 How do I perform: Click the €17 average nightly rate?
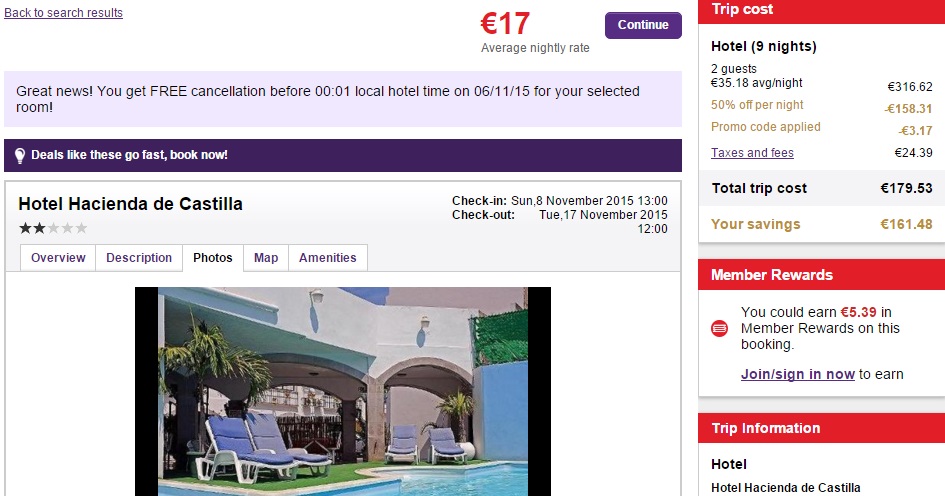[505, 23]
